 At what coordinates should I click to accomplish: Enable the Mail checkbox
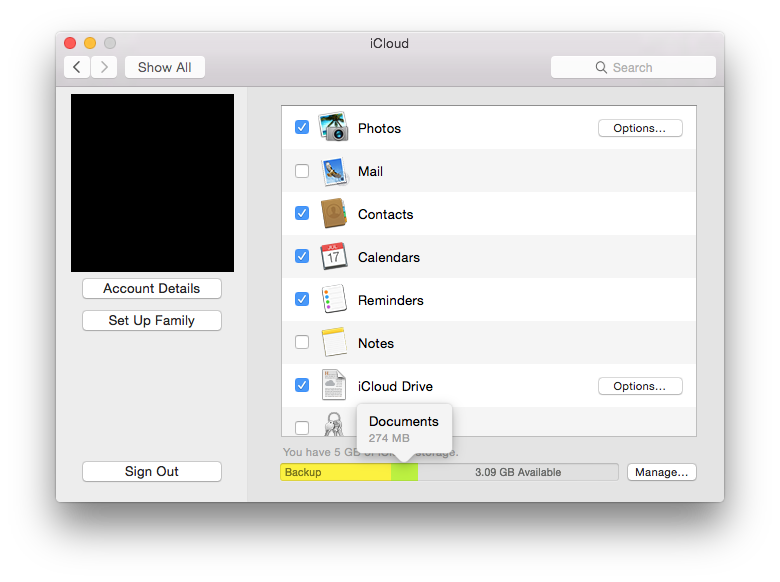click(x=302, y=171)
